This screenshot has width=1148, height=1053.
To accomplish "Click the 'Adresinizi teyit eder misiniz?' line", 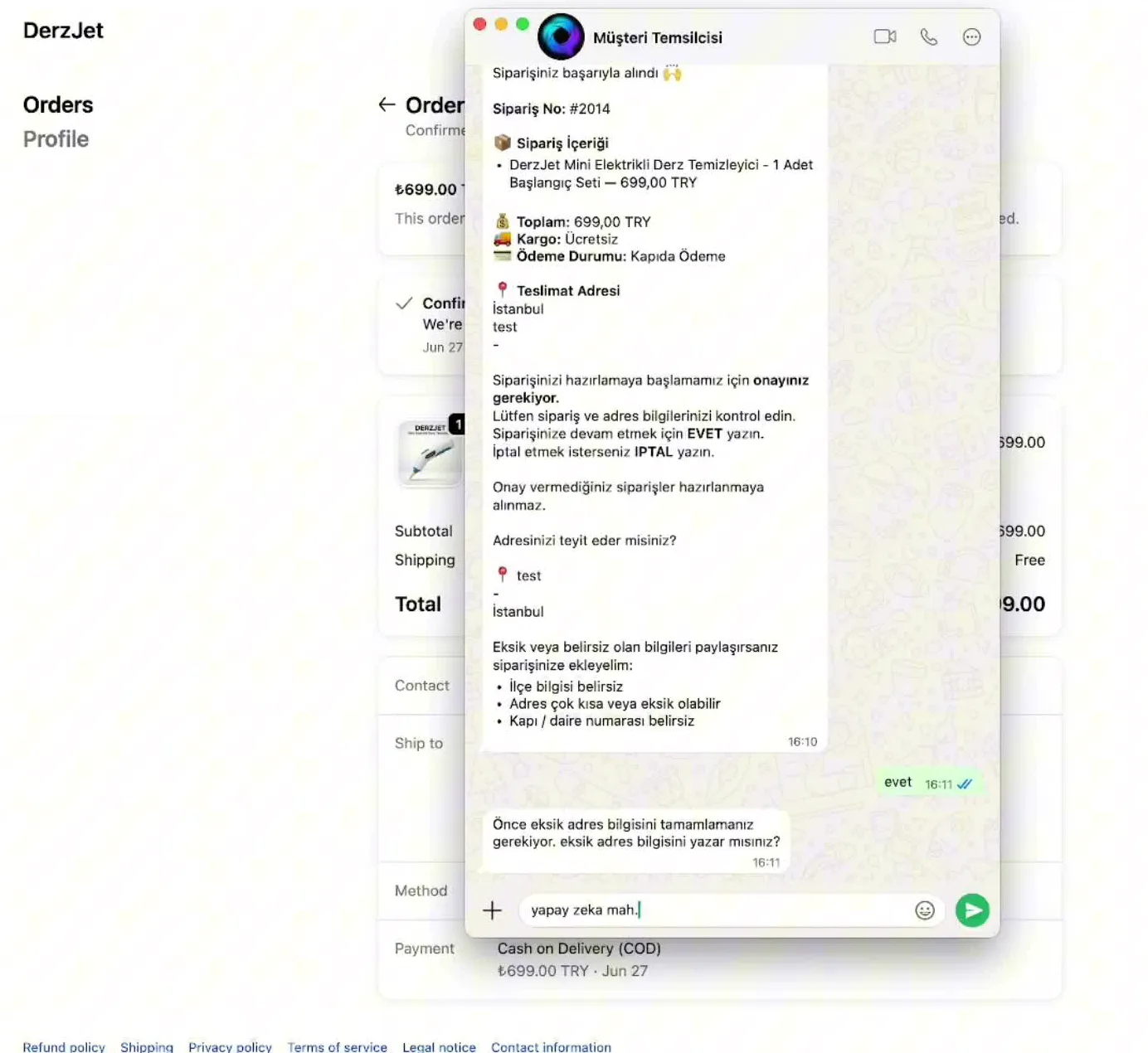I will point(584,541).
